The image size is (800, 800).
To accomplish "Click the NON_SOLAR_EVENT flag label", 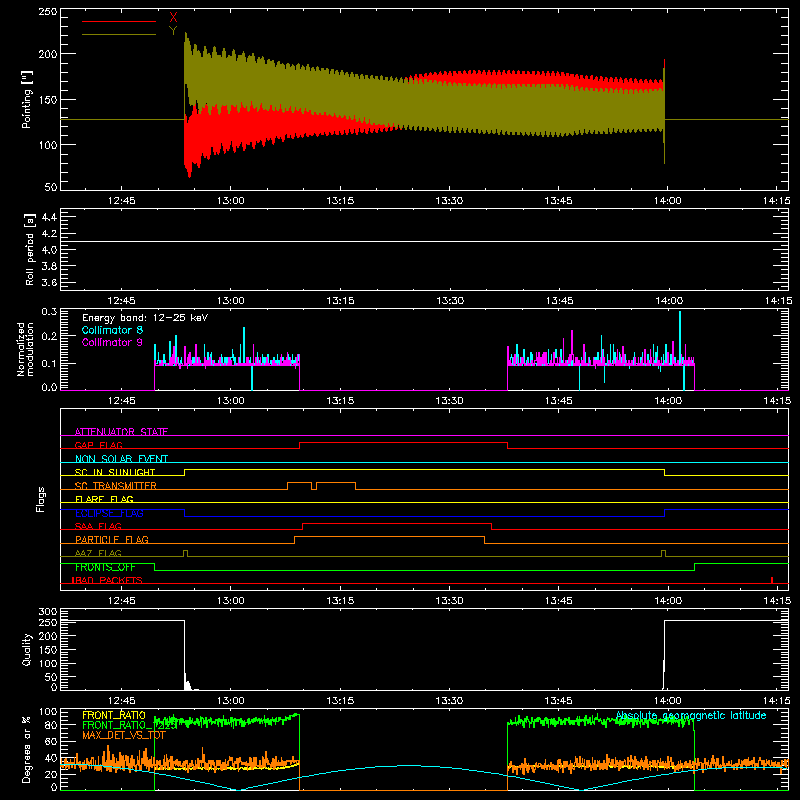I will [x=121, y=459].
